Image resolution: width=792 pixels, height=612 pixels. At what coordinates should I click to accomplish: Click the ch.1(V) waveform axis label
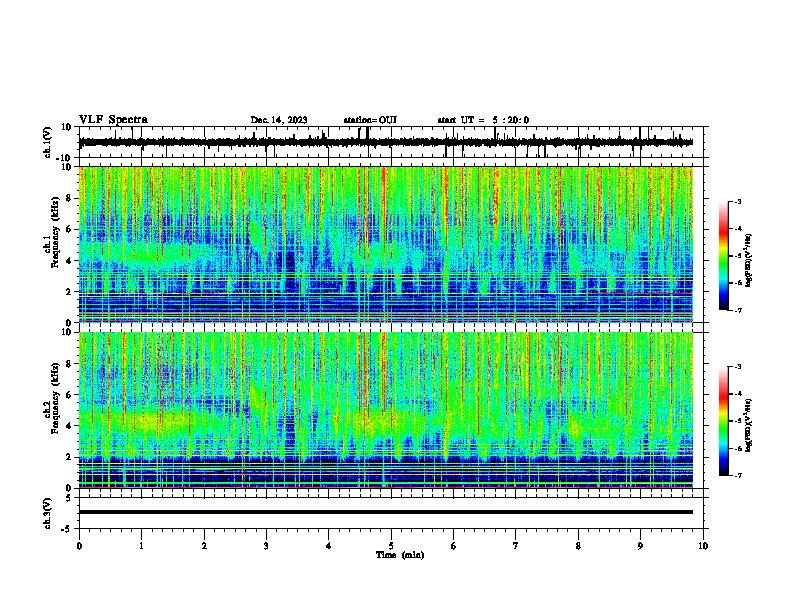pyautogui.click(x=48, y=142)
